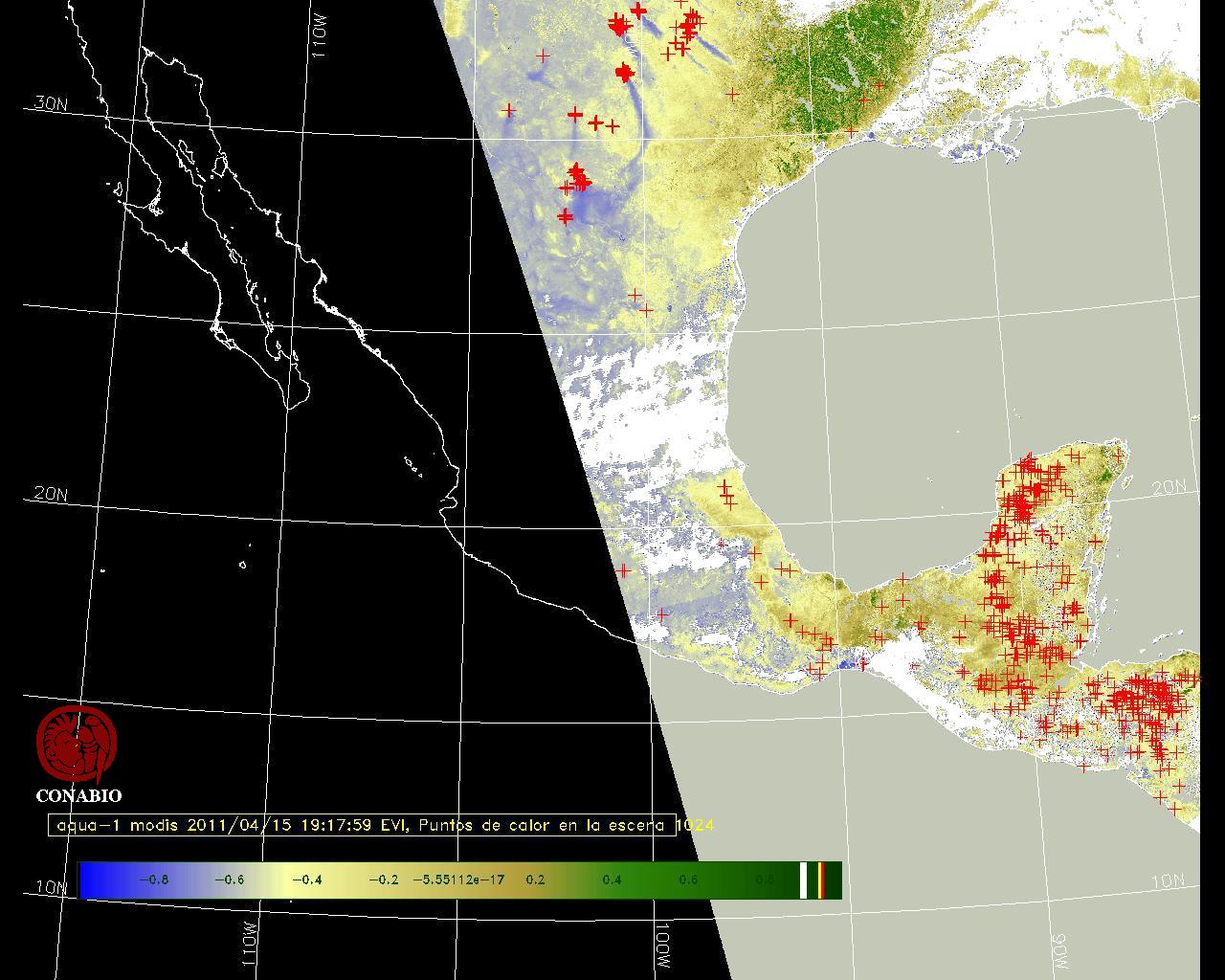Screen dimensions: 1225x980
Task: Click the 90W longitude label at the bottom
Action: [x=1059, y=950]
